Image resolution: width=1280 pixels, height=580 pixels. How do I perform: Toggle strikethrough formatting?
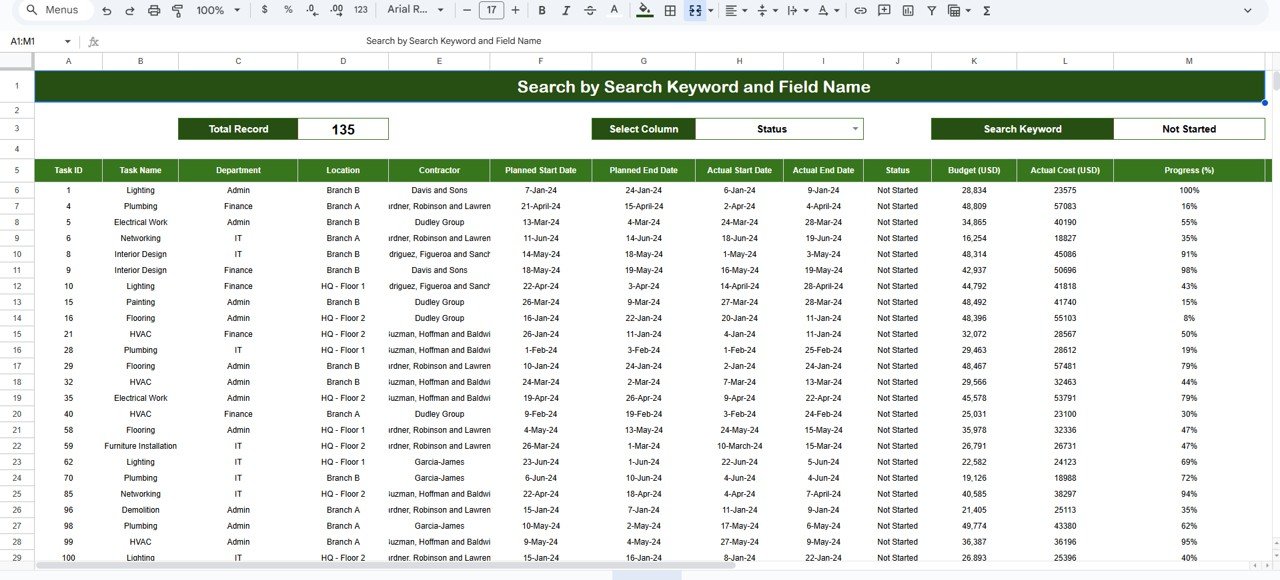(589, 10)
